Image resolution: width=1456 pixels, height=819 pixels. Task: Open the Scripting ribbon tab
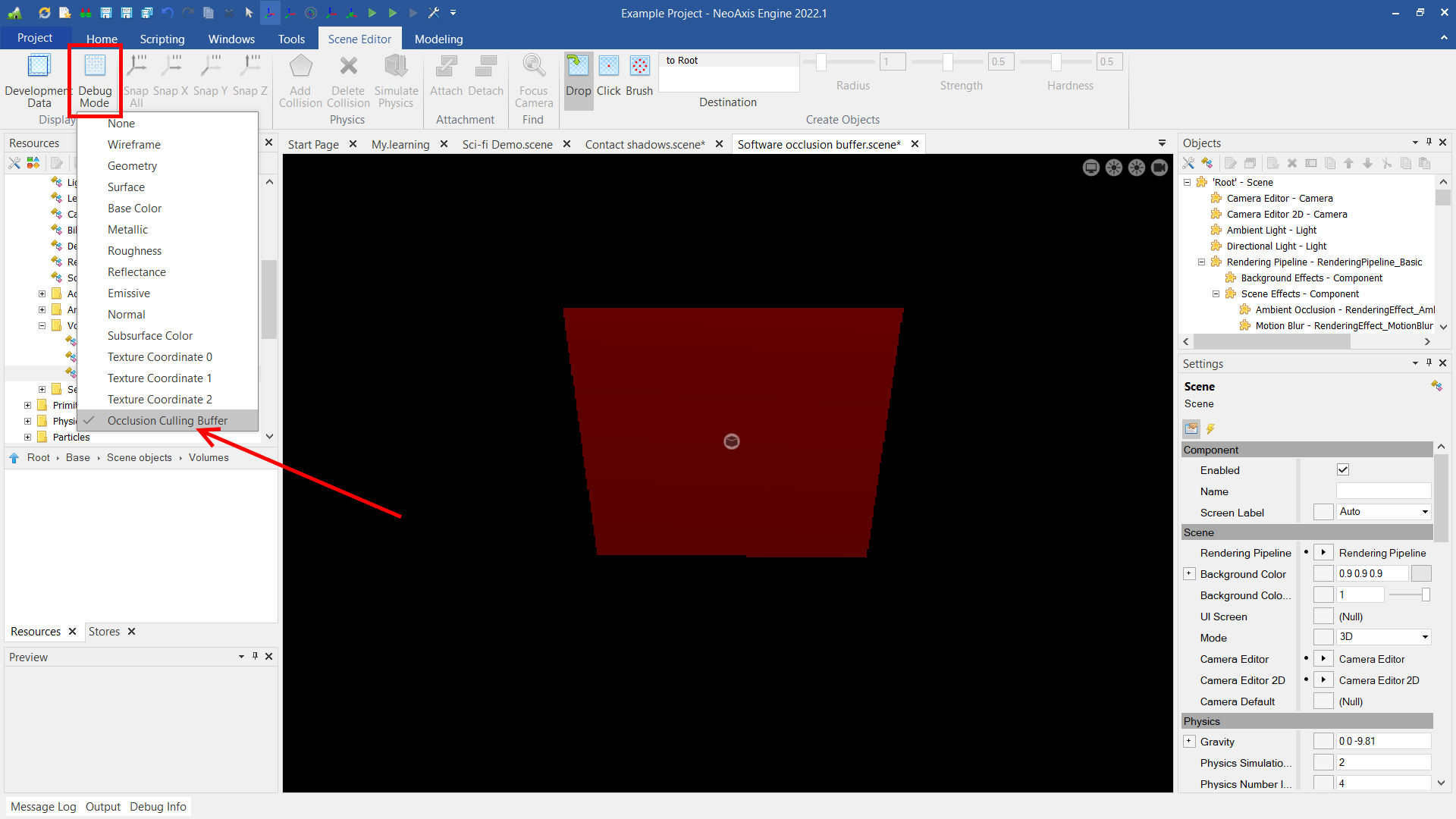coord(162,39)
